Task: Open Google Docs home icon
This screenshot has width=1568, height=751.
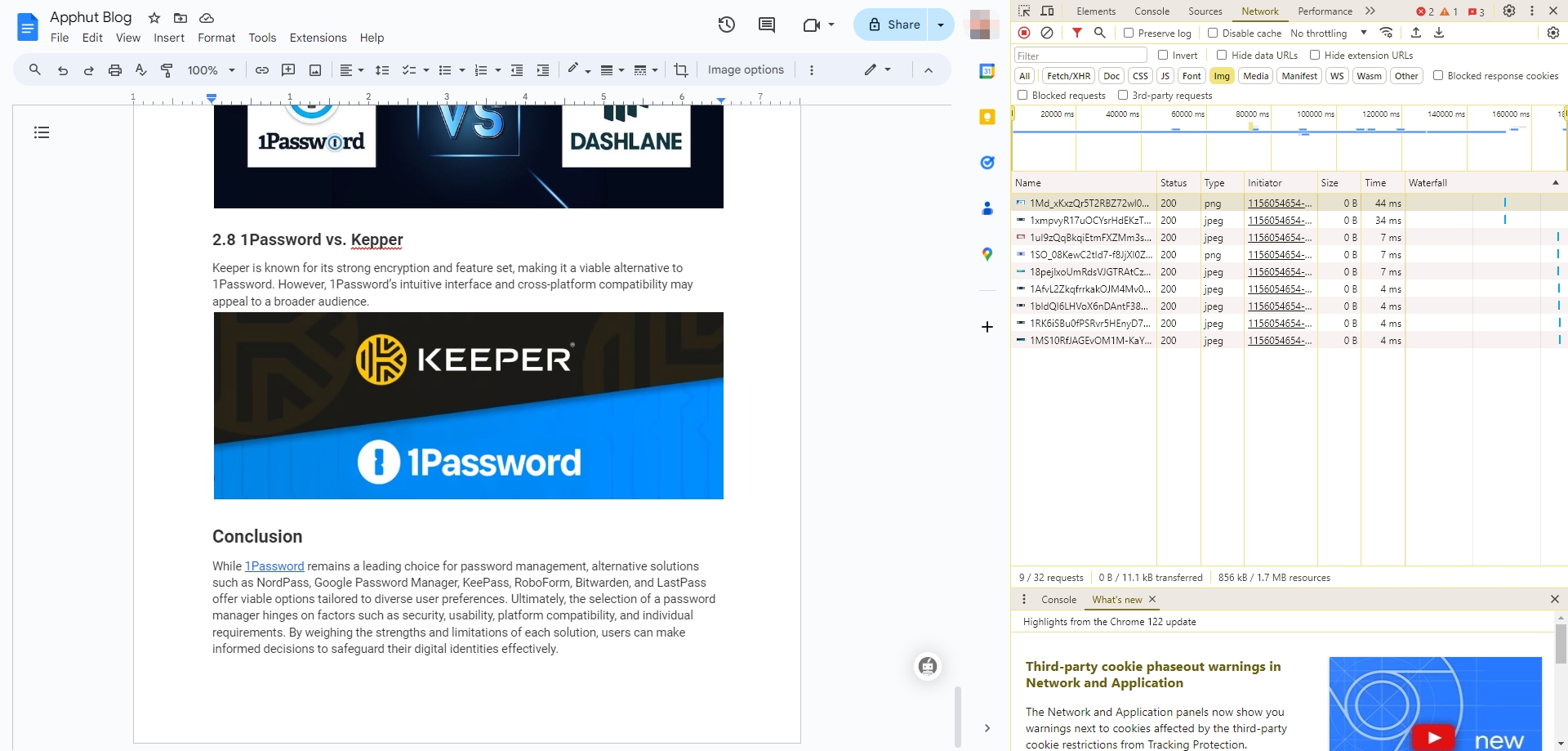Action: coord(28,27)
